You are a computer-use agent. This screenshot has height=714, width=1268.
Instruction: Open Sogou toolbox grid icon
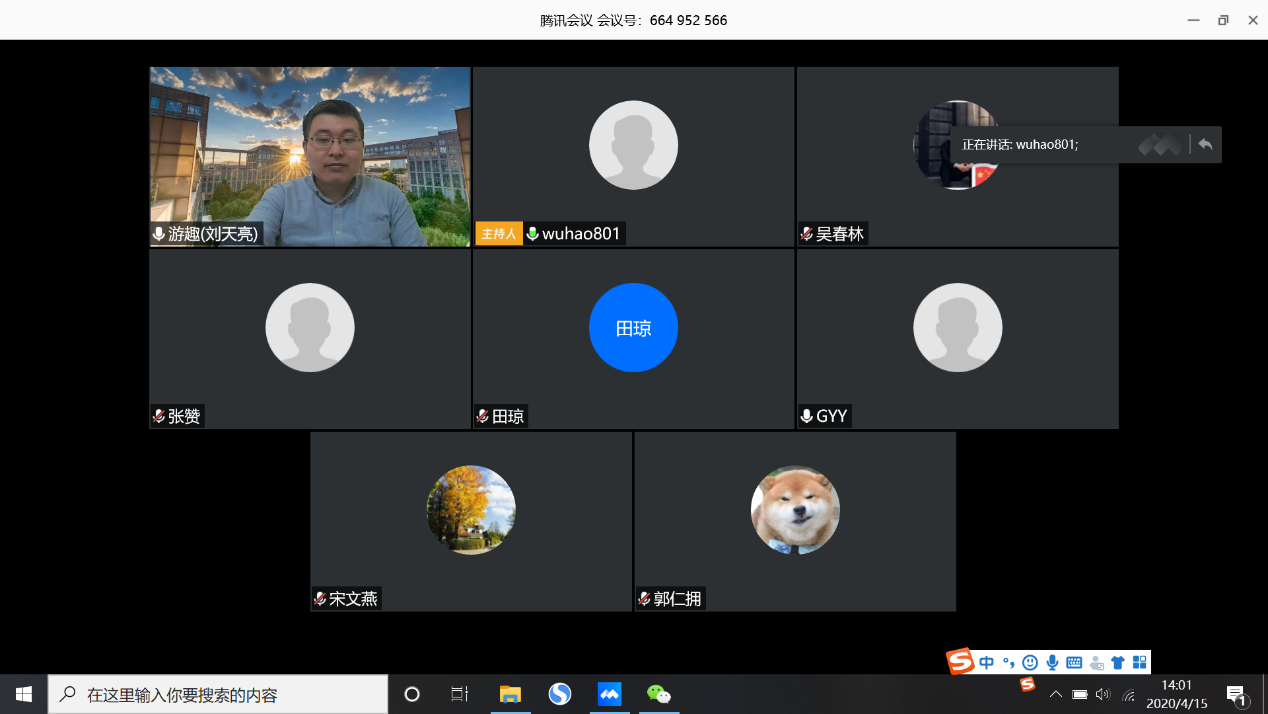click(1139, 662)
